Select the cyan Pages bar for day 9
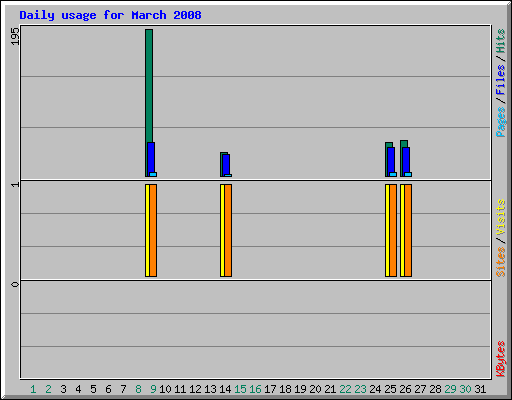 coord(153,174)
